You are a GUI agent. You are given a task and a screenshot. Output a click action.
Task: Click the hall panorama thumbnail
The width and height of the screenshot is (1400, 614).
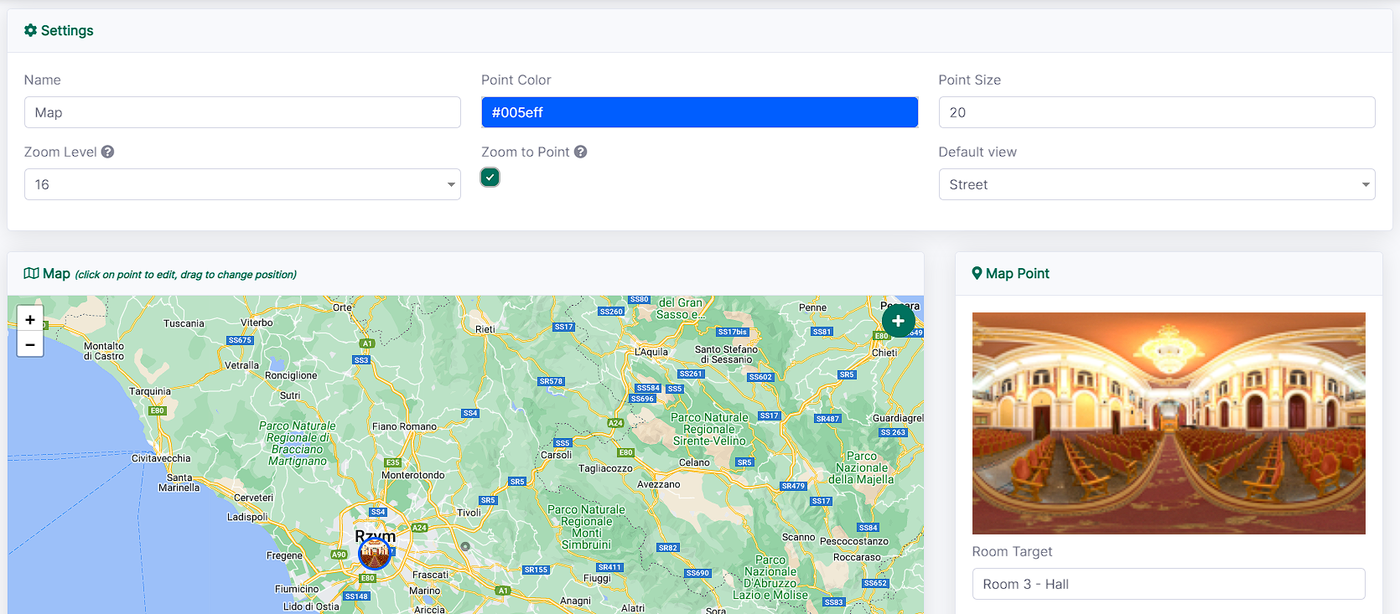[x=1168, y=423]
